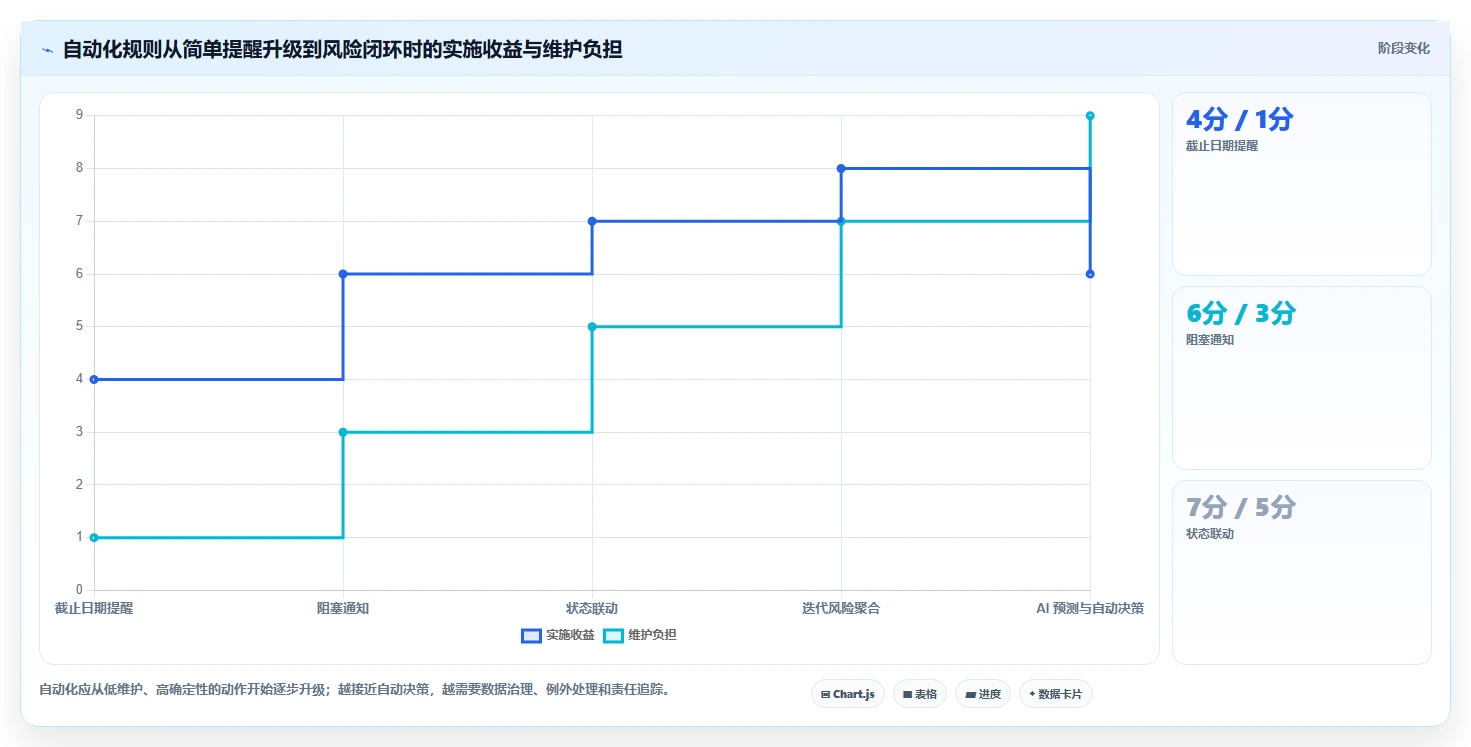Viewport: 1471px width, 747px height.
Task: Click the y-axis value 5 label
Action: click(x=79, y=326)
